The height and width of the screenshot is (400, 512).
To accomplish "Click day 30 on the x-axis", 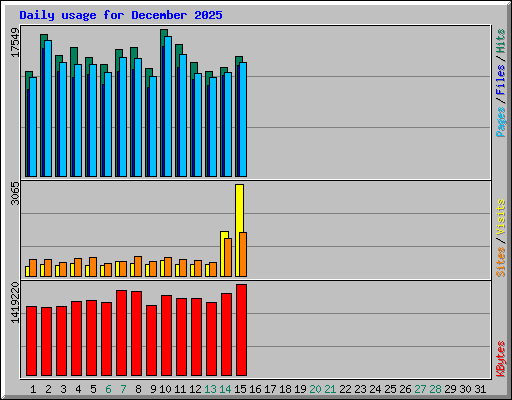I will click(465, 389).
